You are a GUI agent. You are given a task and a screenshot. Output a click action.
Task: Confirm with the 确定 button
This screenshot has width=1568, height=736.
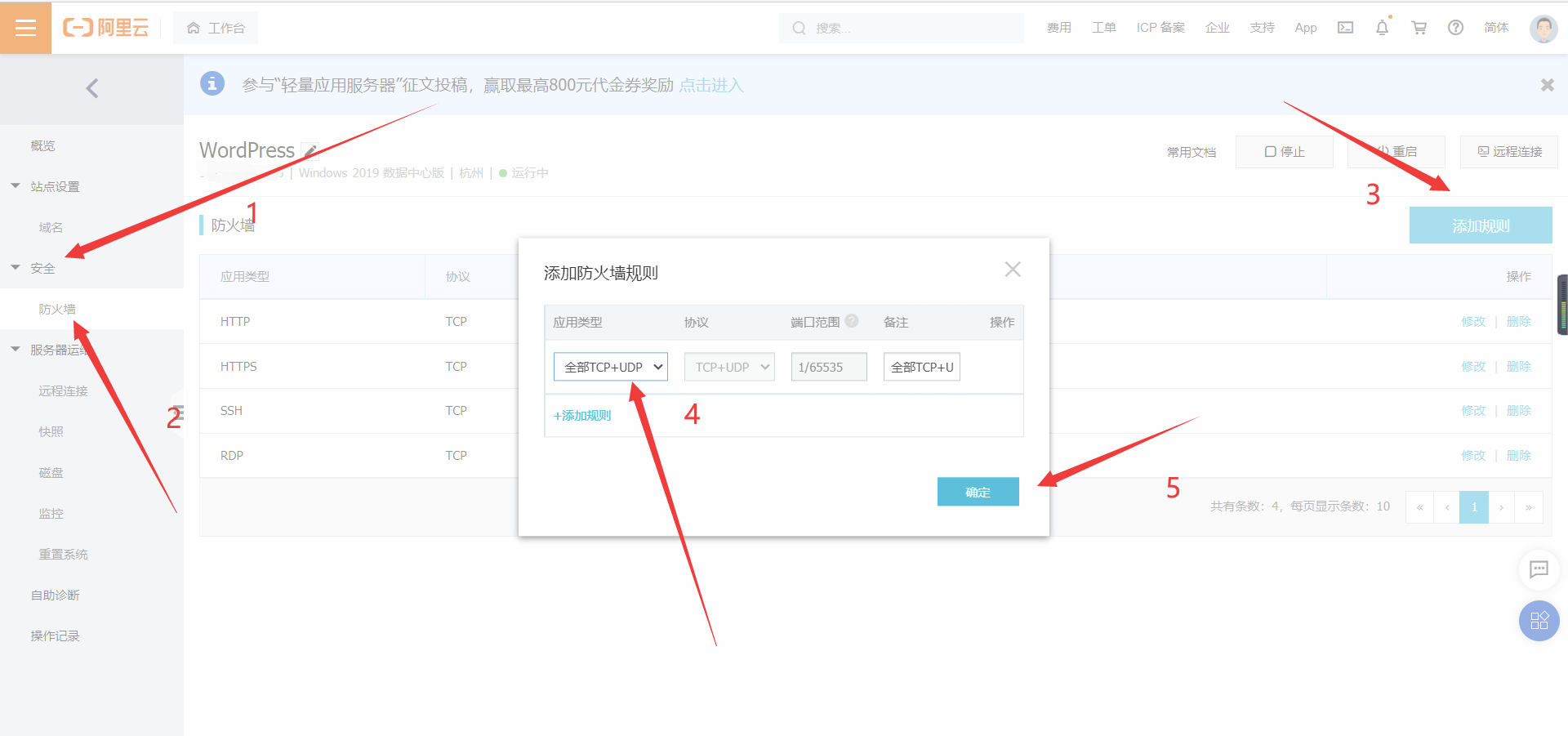coord(978,492)
